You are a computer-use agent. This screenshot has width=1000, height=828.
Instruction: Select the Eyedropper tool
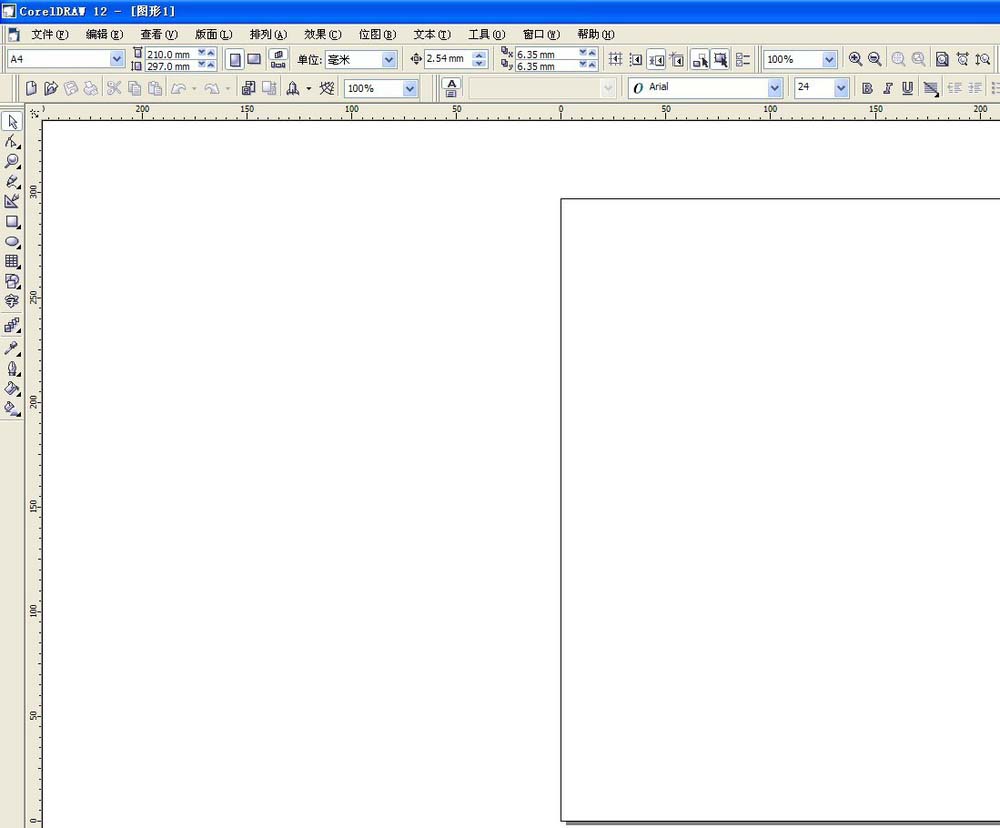tap(12, 348)
